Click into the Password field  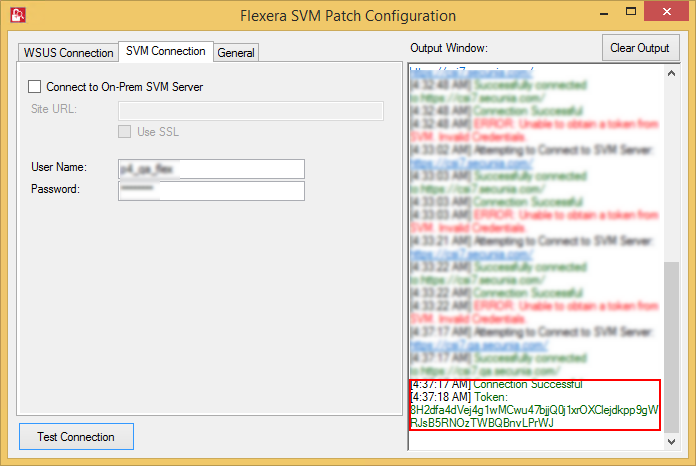210,190
